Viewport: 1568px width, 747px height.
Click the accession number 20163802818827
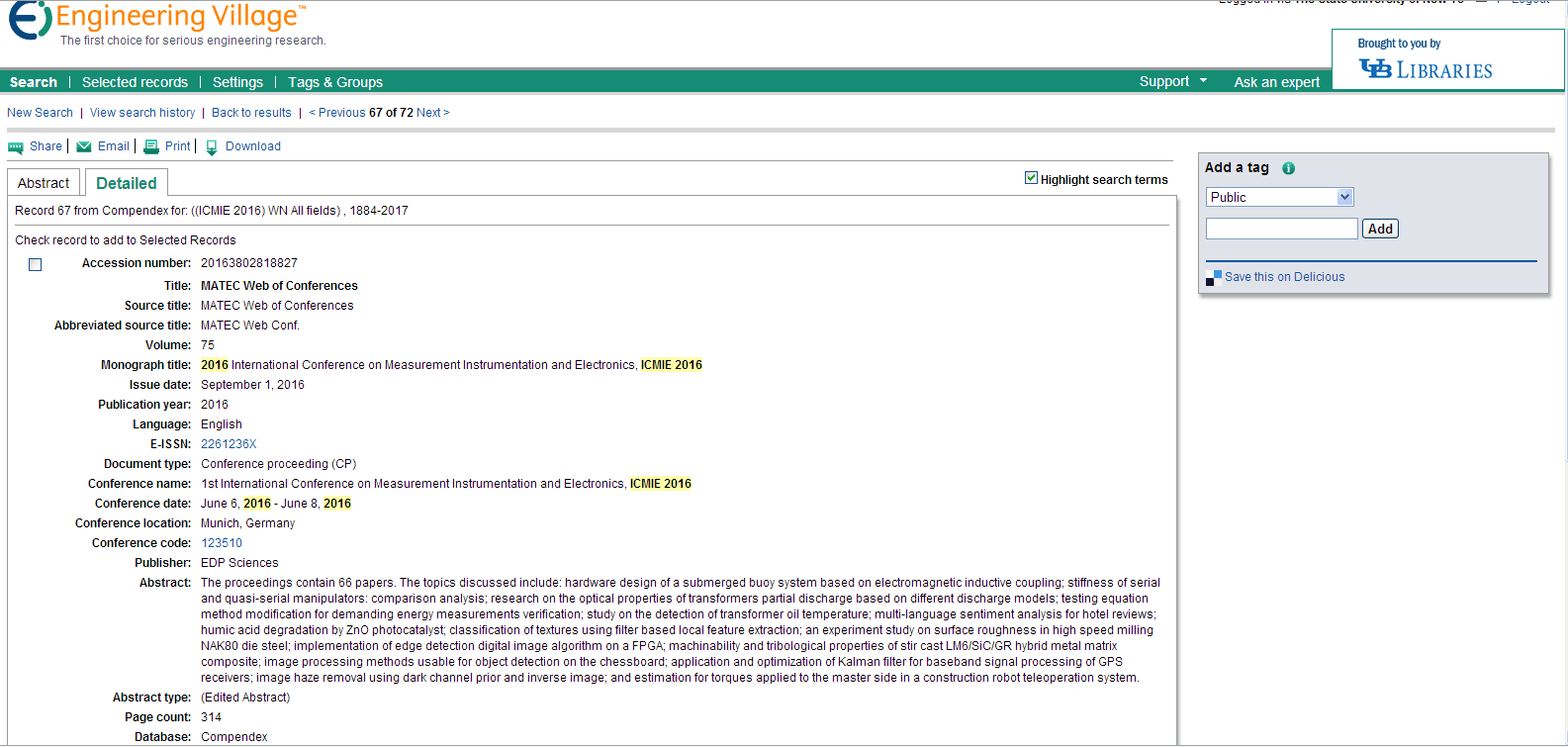(249, 263)
